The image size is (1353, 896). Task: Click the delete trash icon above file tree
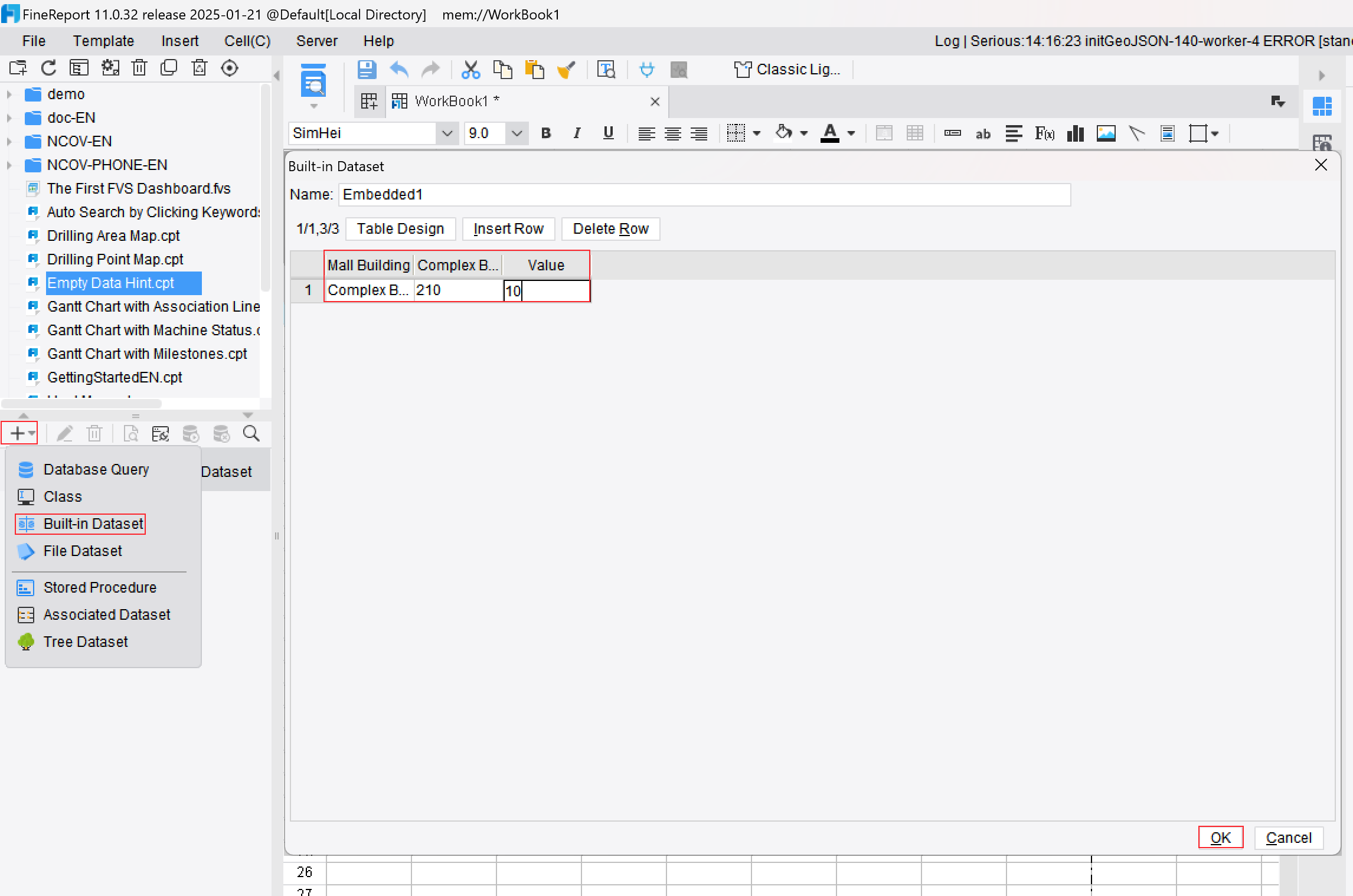pyautogui.click(x=139, y=68)
